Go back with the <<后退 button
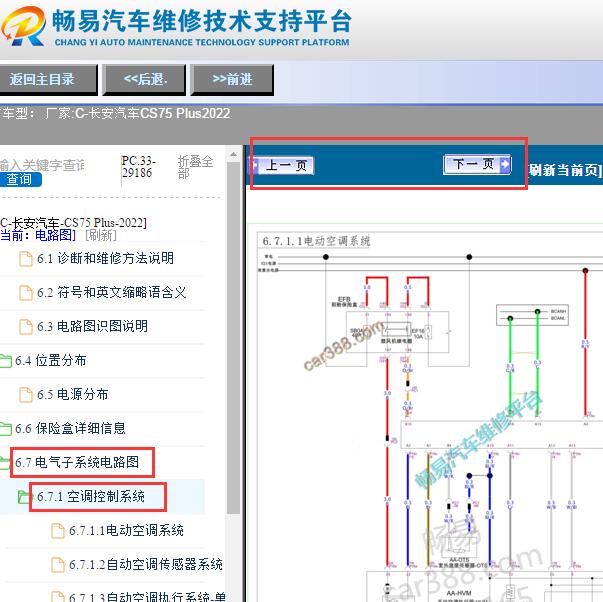 click(145, 80)
